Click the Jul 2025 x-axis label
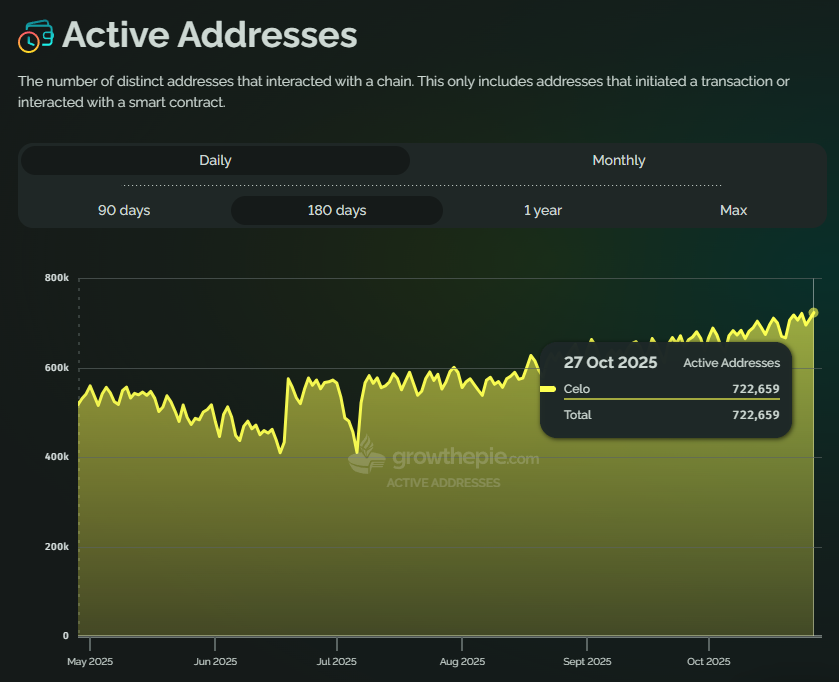Image resolution: width=839 pixels, height=682 pixels. coord(337,662)
